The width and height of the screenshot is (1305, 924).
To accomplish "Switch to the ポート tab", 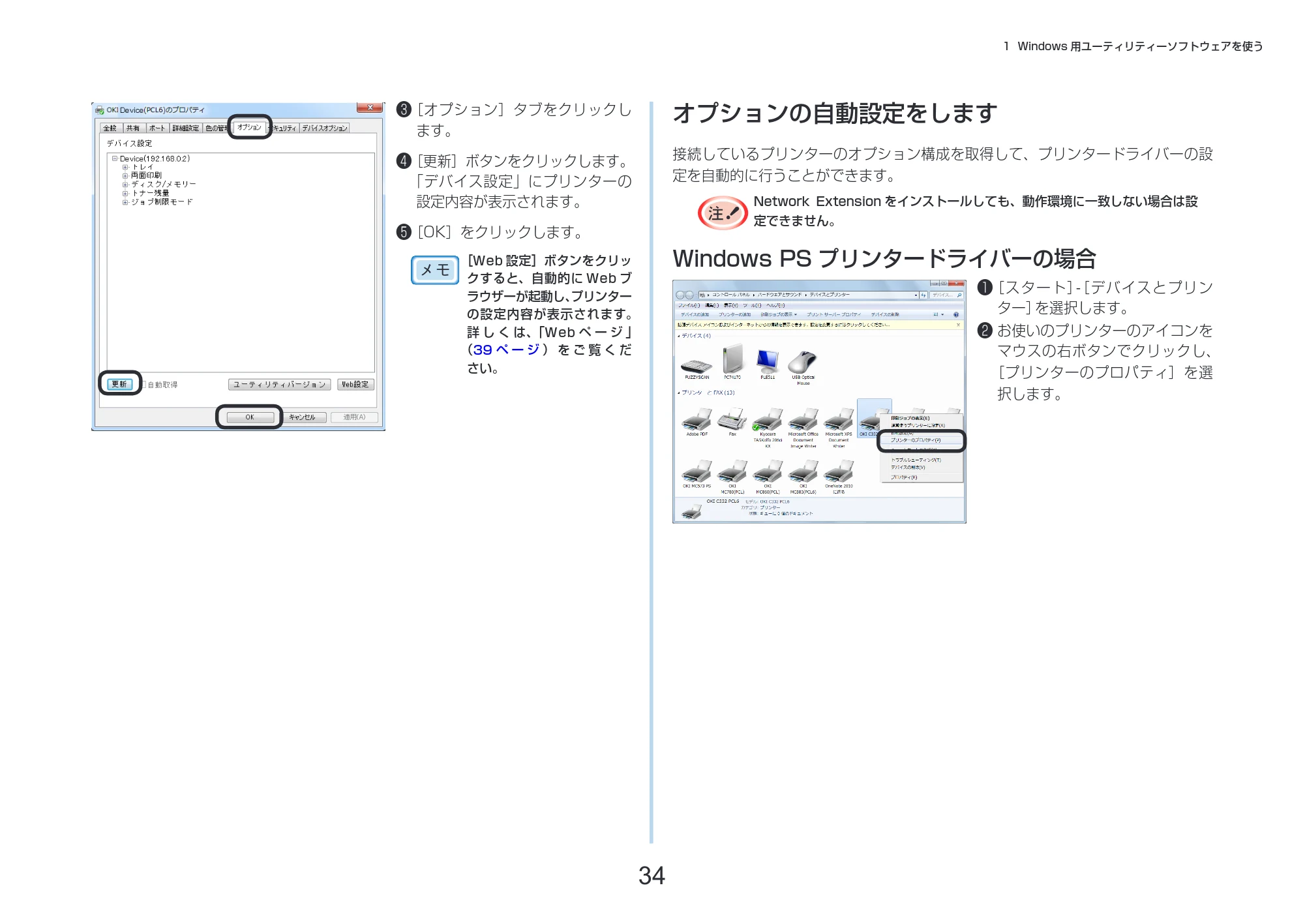I will 157,128.
